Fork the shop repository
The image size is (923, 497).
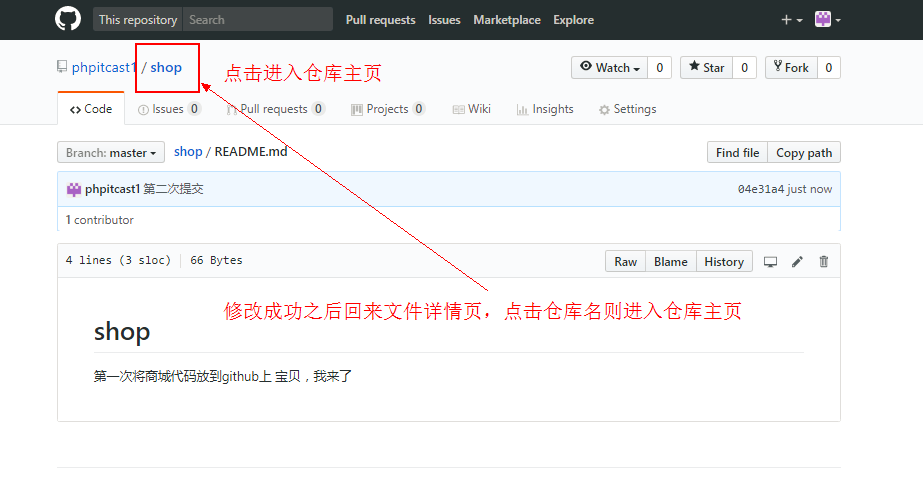coord(790,68)
